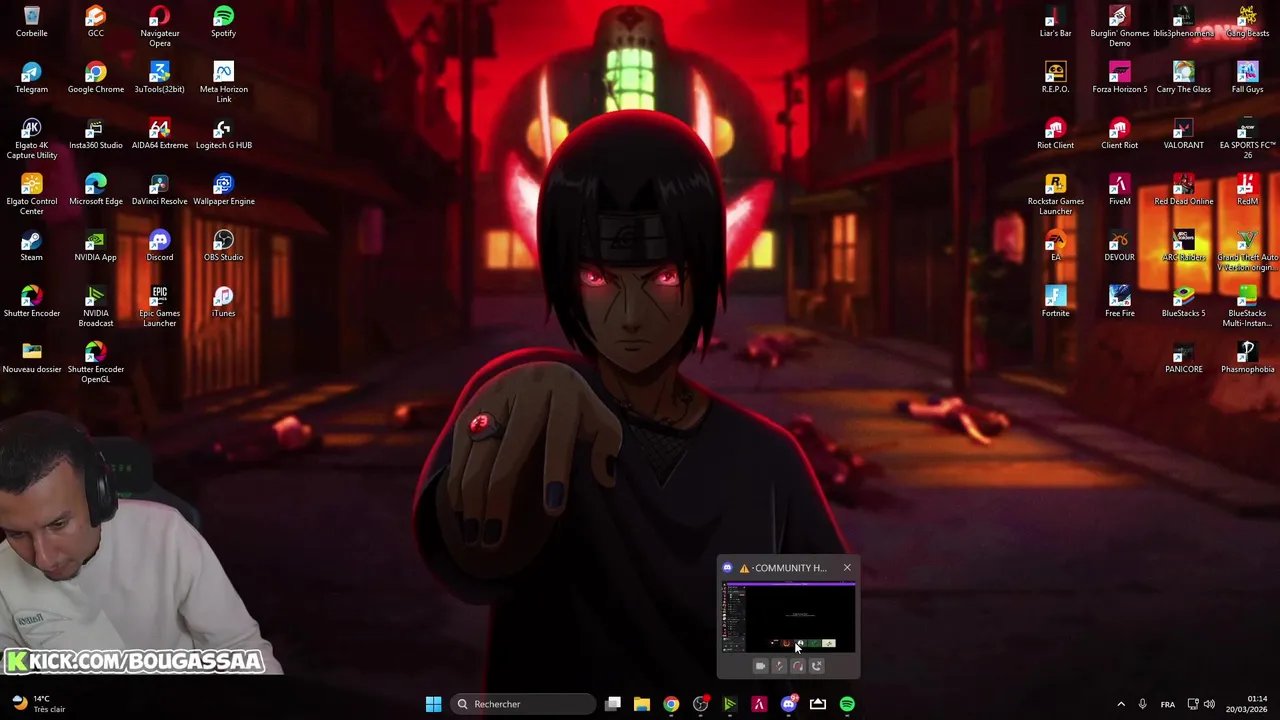Image resolution: width=1280 pixels, height=720 pixels.
Task: Launch Gang Beasts shortcut
Action: pos(1247,22)
